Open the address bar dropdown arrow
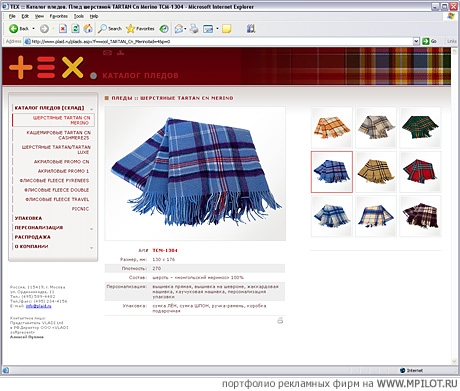The width and height of the screenshot is (460, 391). (416, 41)
